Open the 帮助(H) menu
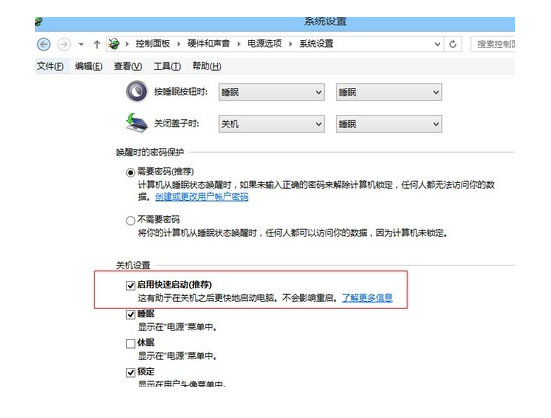The width and height of the screenshot is (551, 418). tap(207, 66)
